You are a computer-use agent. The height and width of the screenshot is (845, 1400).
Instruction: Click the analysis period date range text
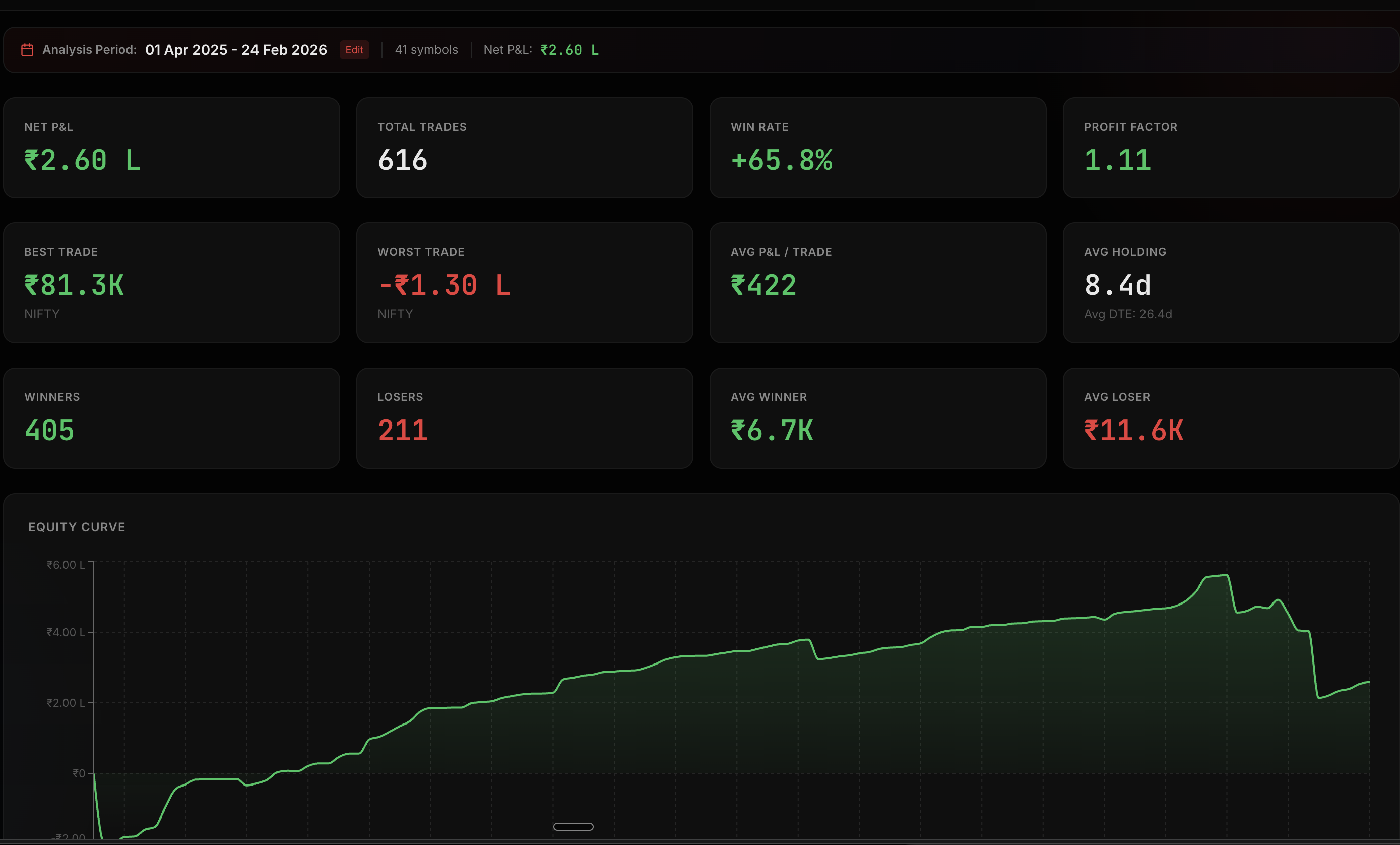236,50
